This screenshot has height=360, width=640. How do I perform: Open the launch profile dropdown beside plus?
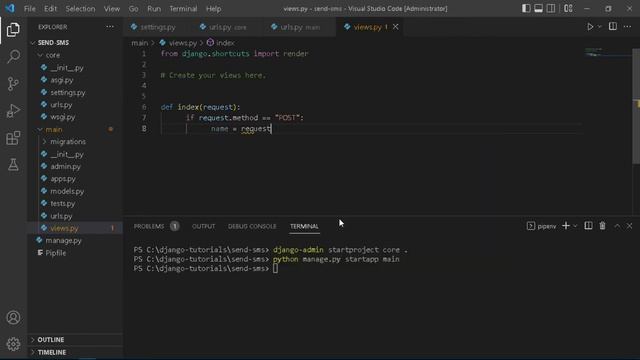(575, 226)
